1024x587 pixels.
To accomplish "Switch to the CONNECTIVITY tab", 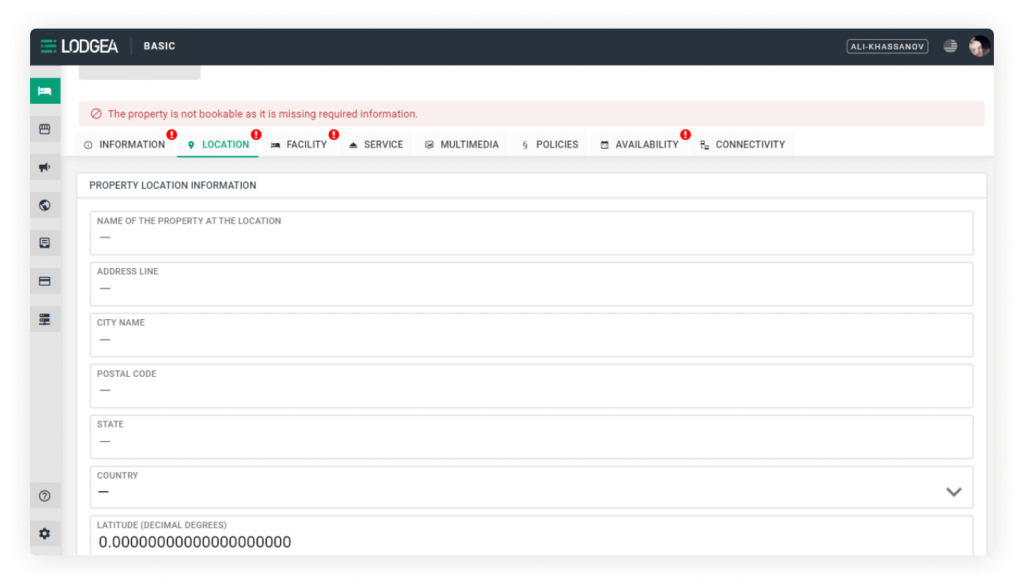I will (x=743, y=144).
